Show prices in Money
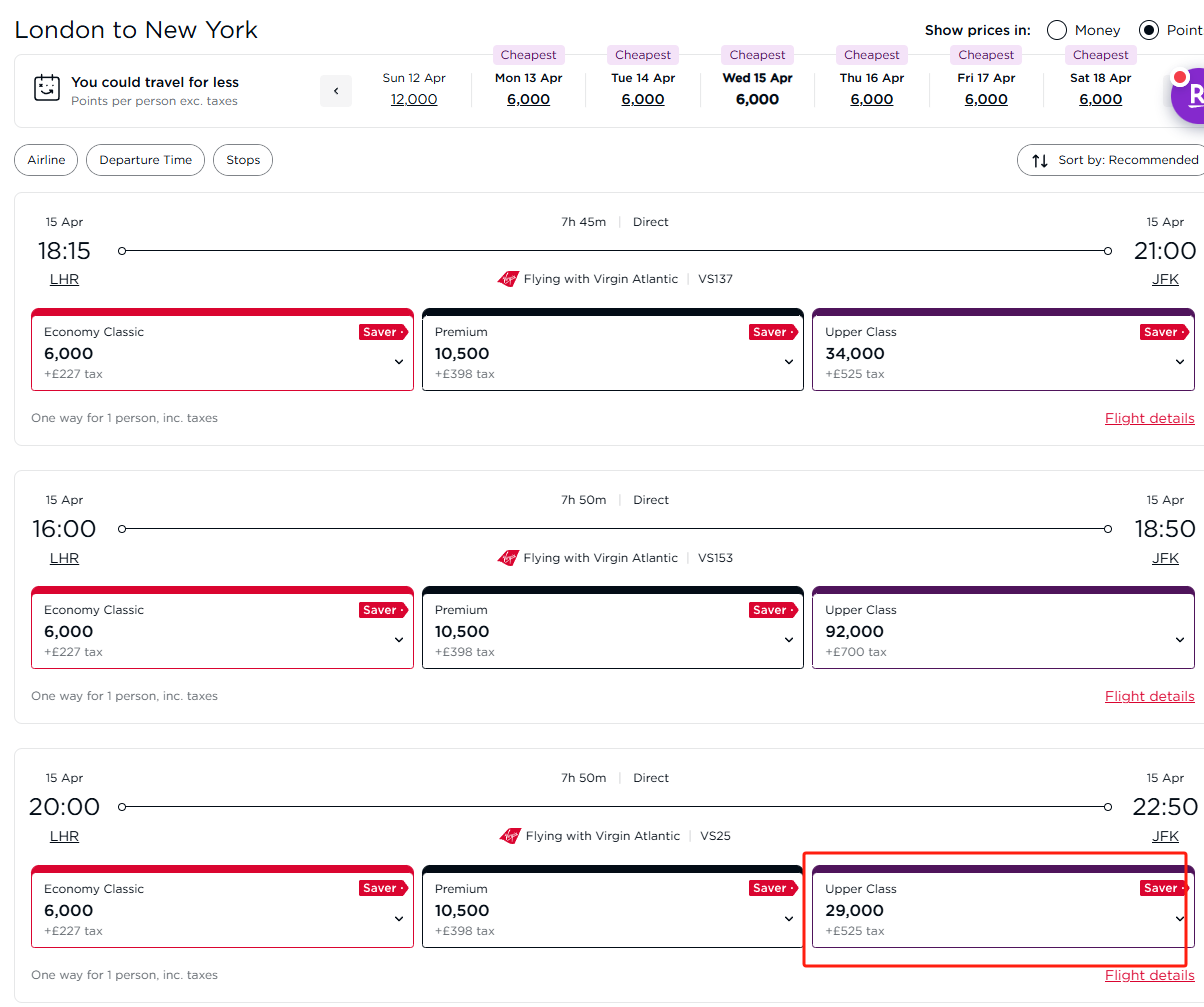This screenshot has width=1204, height=1007. coord(1057,30)
